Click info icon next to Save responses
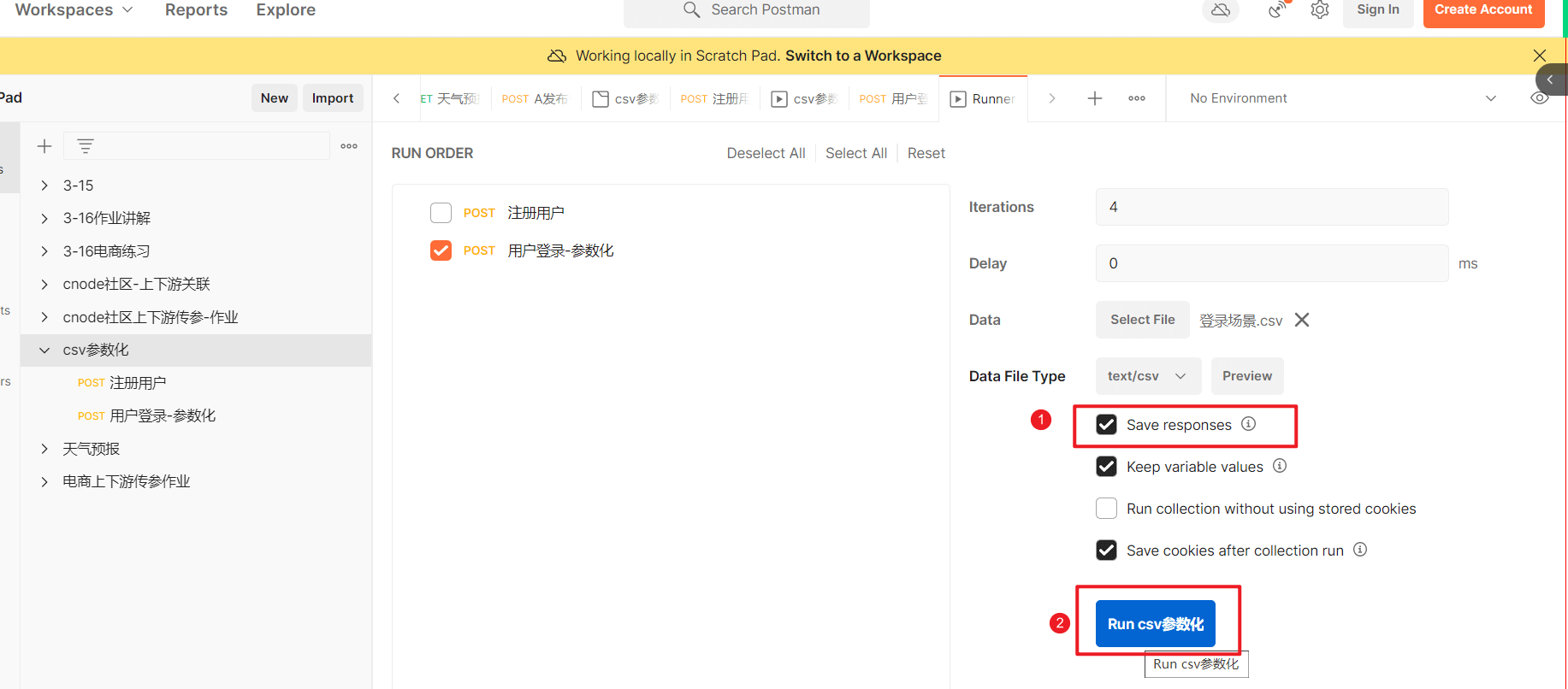 tap(1249, 424)
